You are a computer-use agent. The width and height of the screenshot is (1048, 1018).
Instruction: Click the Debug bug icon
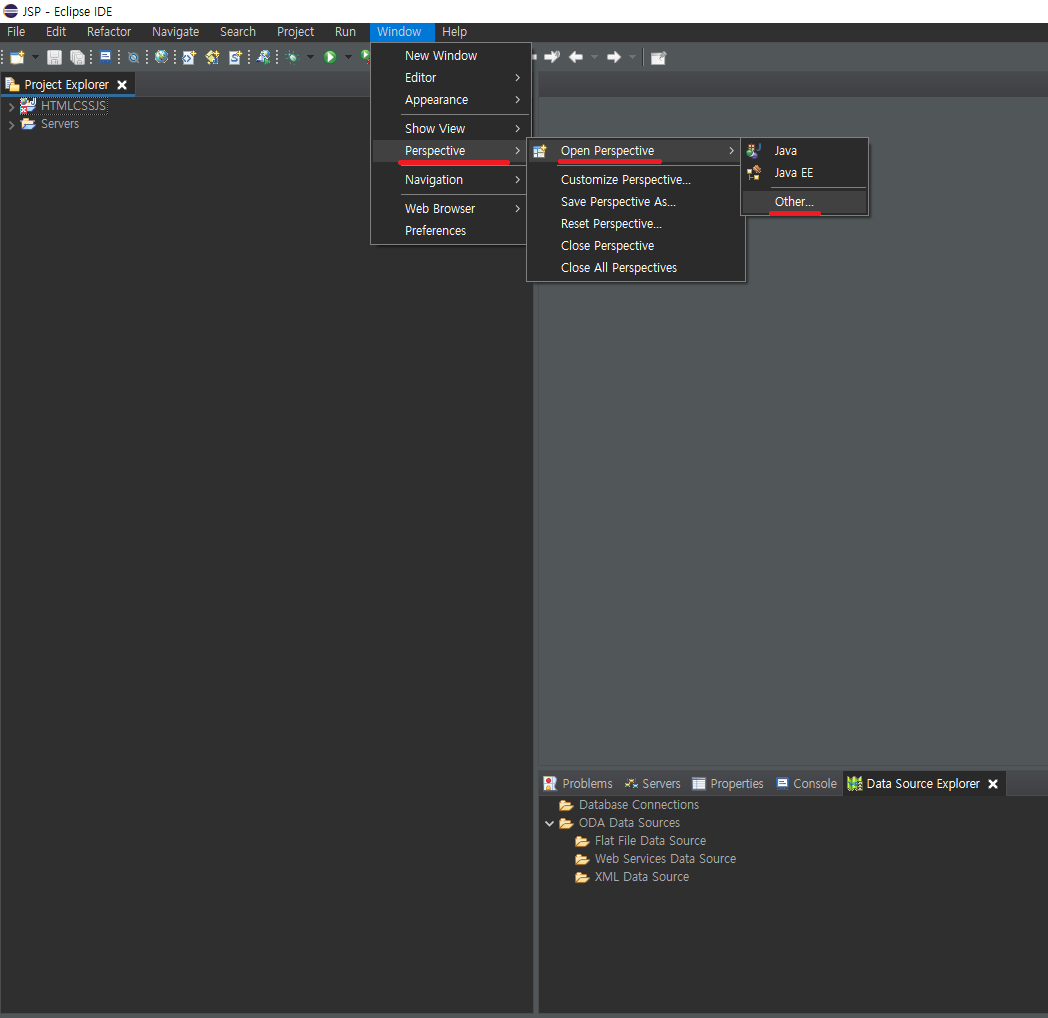pos(292,57)
